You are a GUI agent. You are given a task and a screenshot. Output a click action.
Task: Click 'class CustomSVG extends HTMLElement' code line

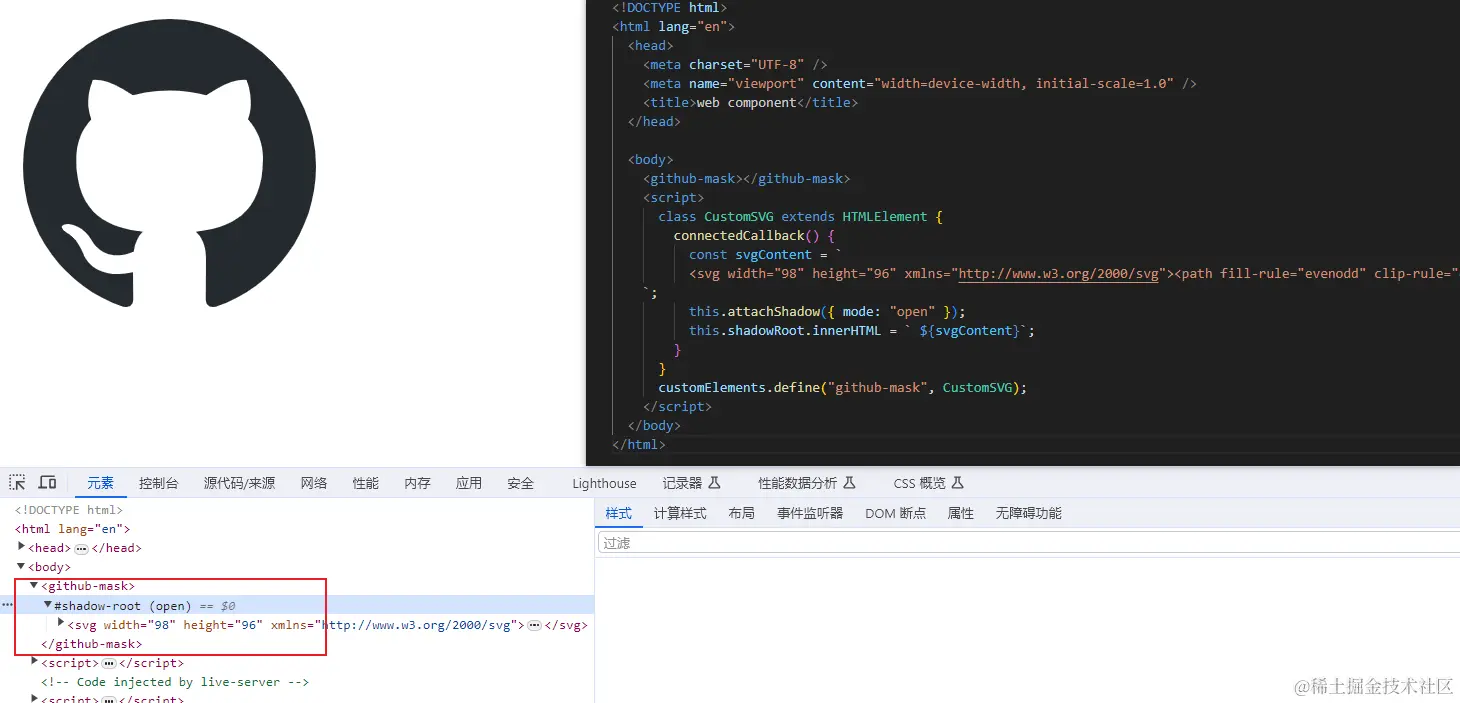click(x=800, y=216)
